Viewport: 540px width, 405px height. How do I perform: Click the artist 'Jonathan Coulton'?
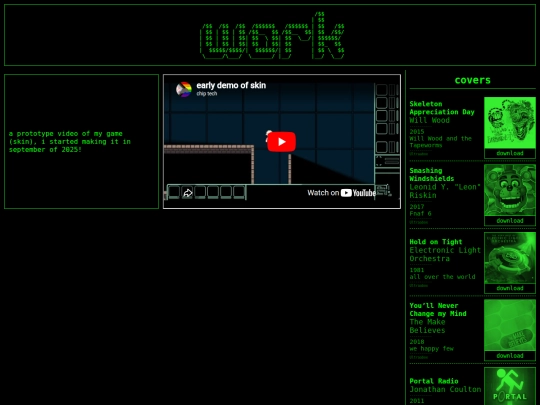445,390
